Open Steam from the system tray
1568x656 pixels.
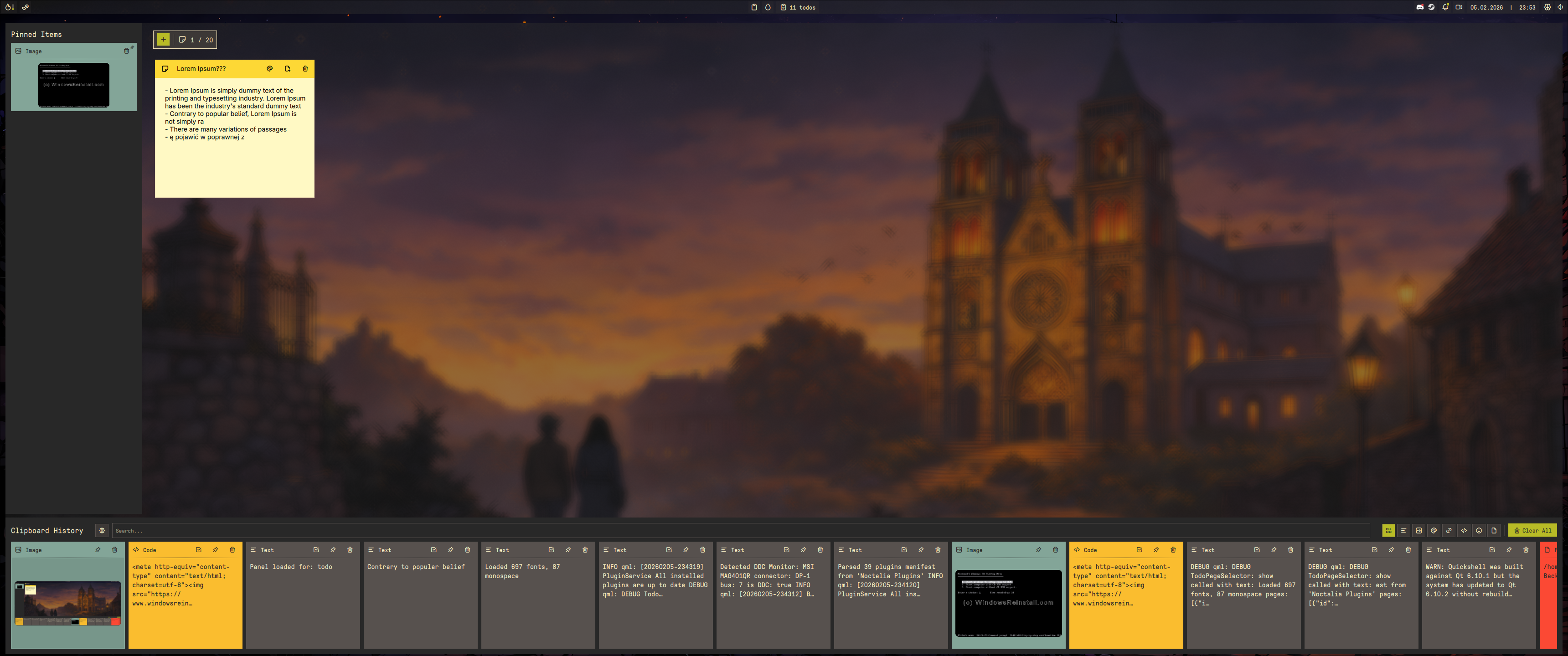[x=1431, y=7]
